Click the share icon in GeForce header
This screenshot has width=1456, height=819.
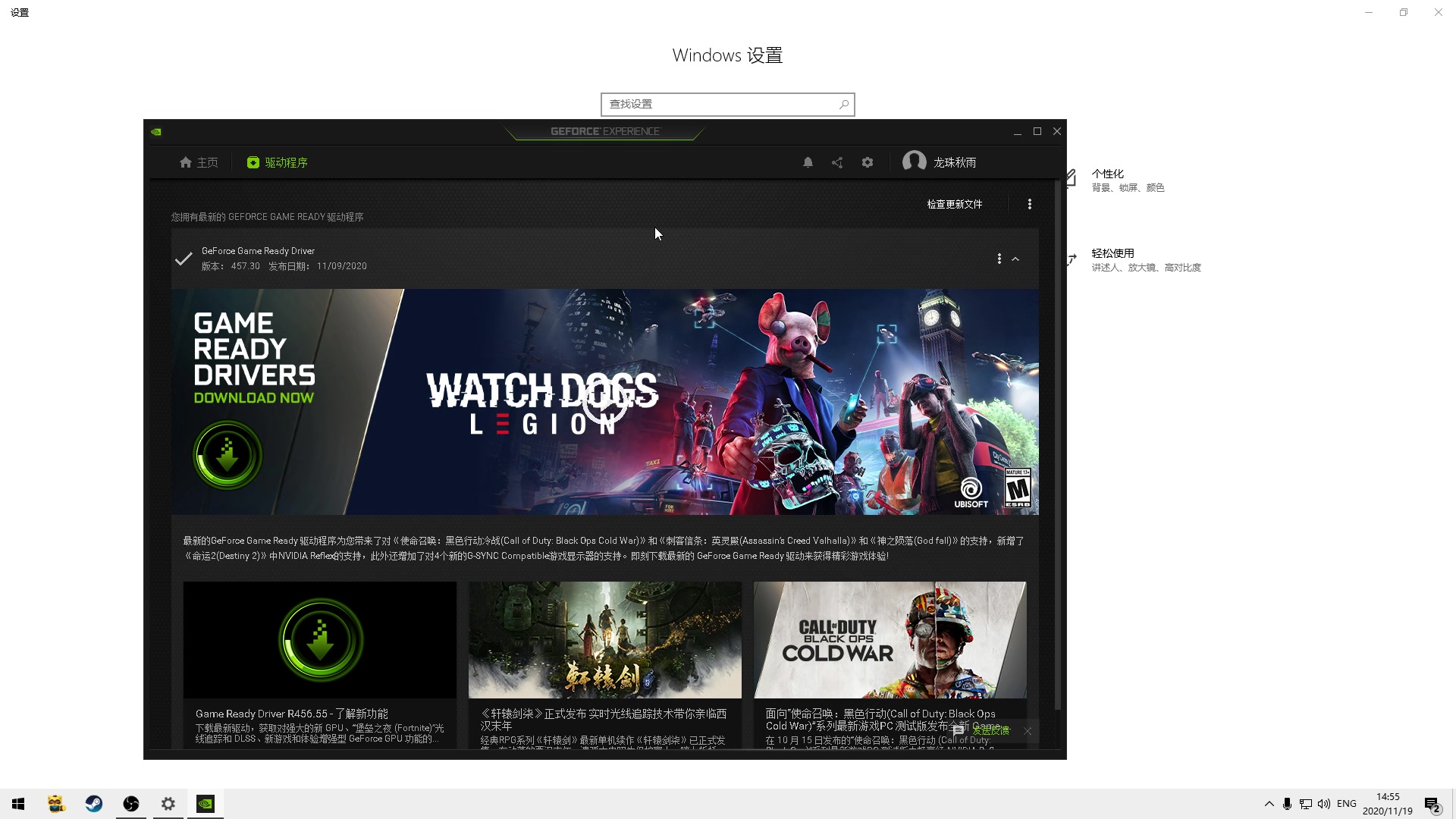[x=837, y=162]
